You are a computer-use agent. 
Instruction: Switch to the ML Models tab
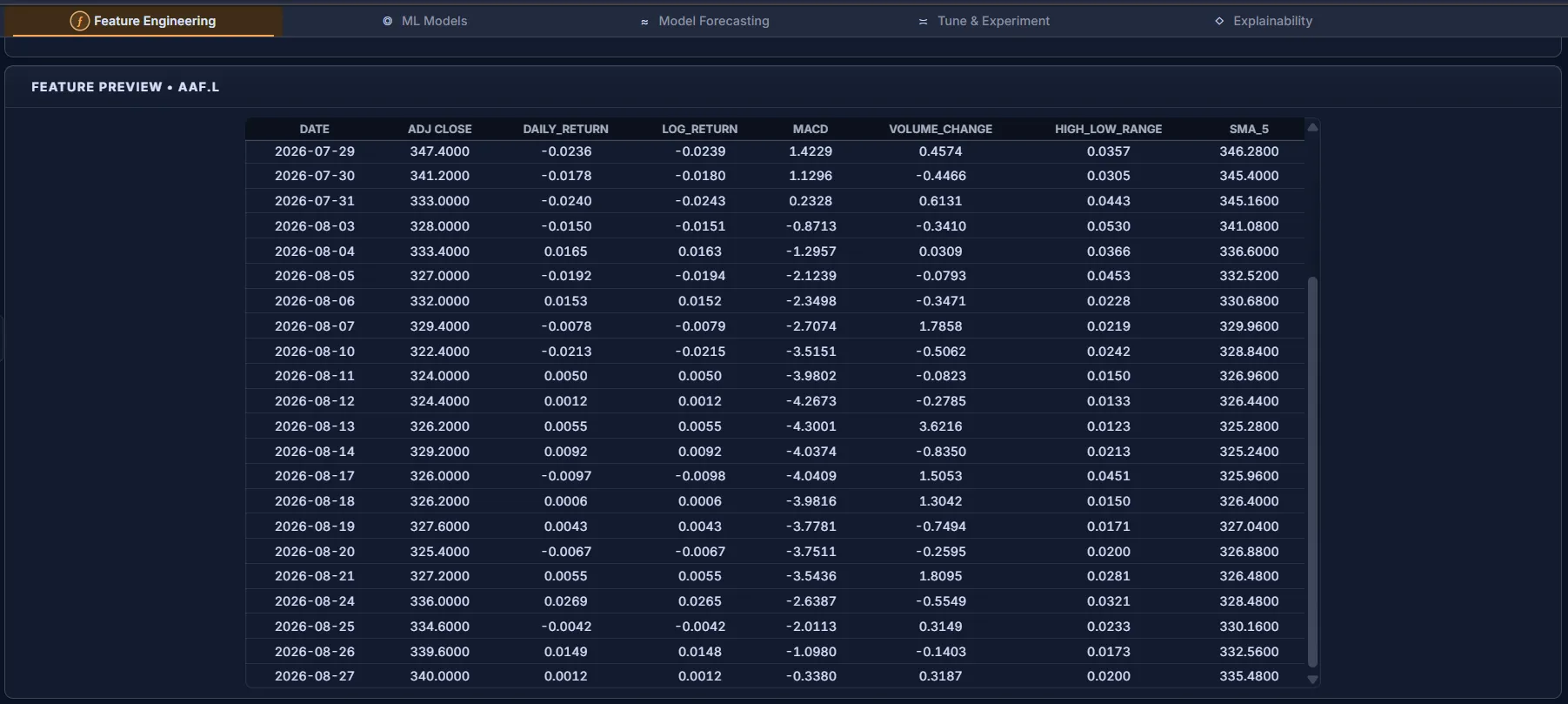pos(425,21)
